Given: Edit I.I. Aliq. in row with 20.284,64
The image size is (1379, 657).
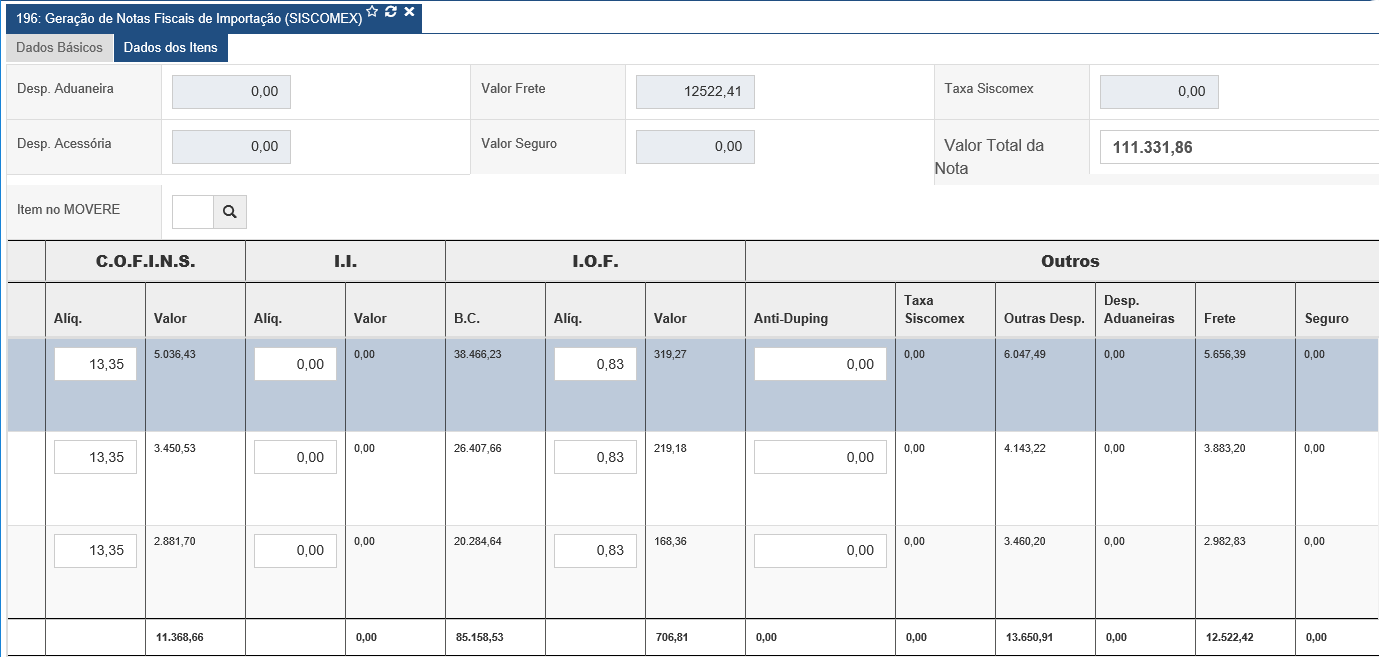Looking at the screenshot, I should 295,550.
